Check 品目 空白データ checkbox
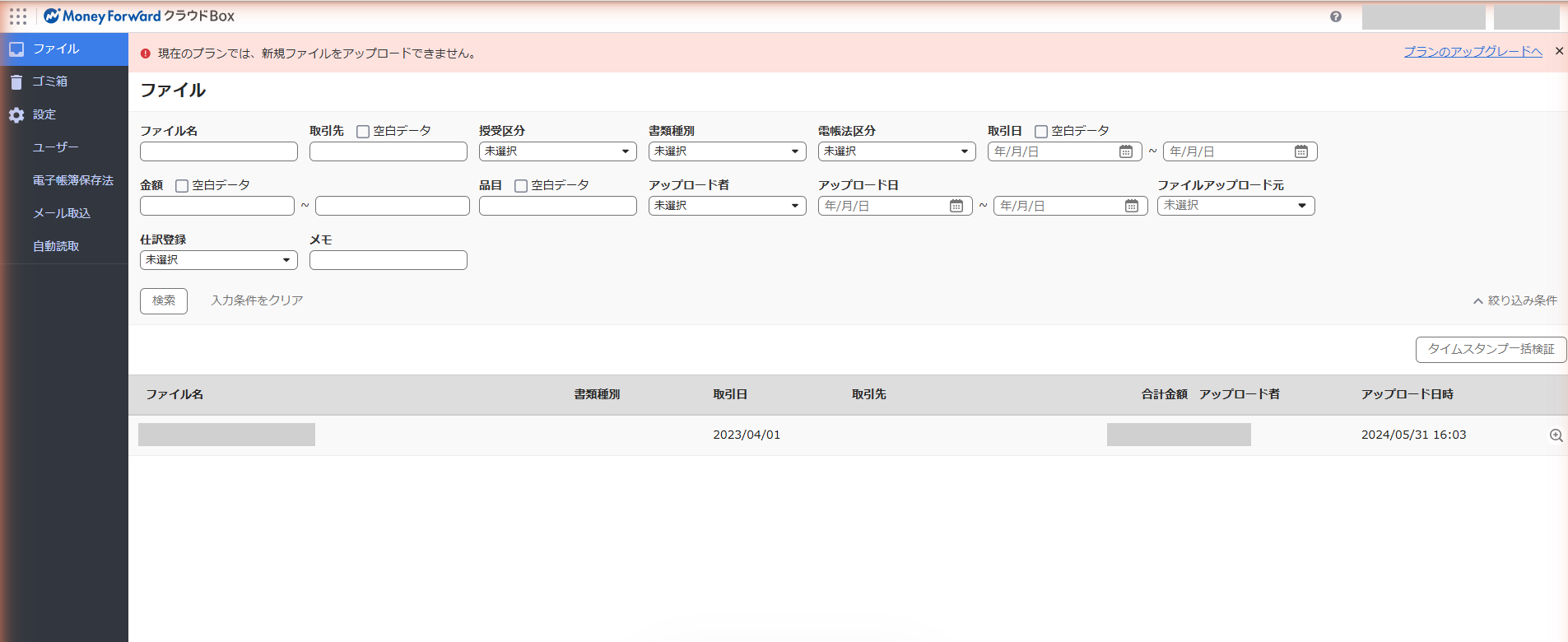The image size is (1568, 642). (521, 186)
